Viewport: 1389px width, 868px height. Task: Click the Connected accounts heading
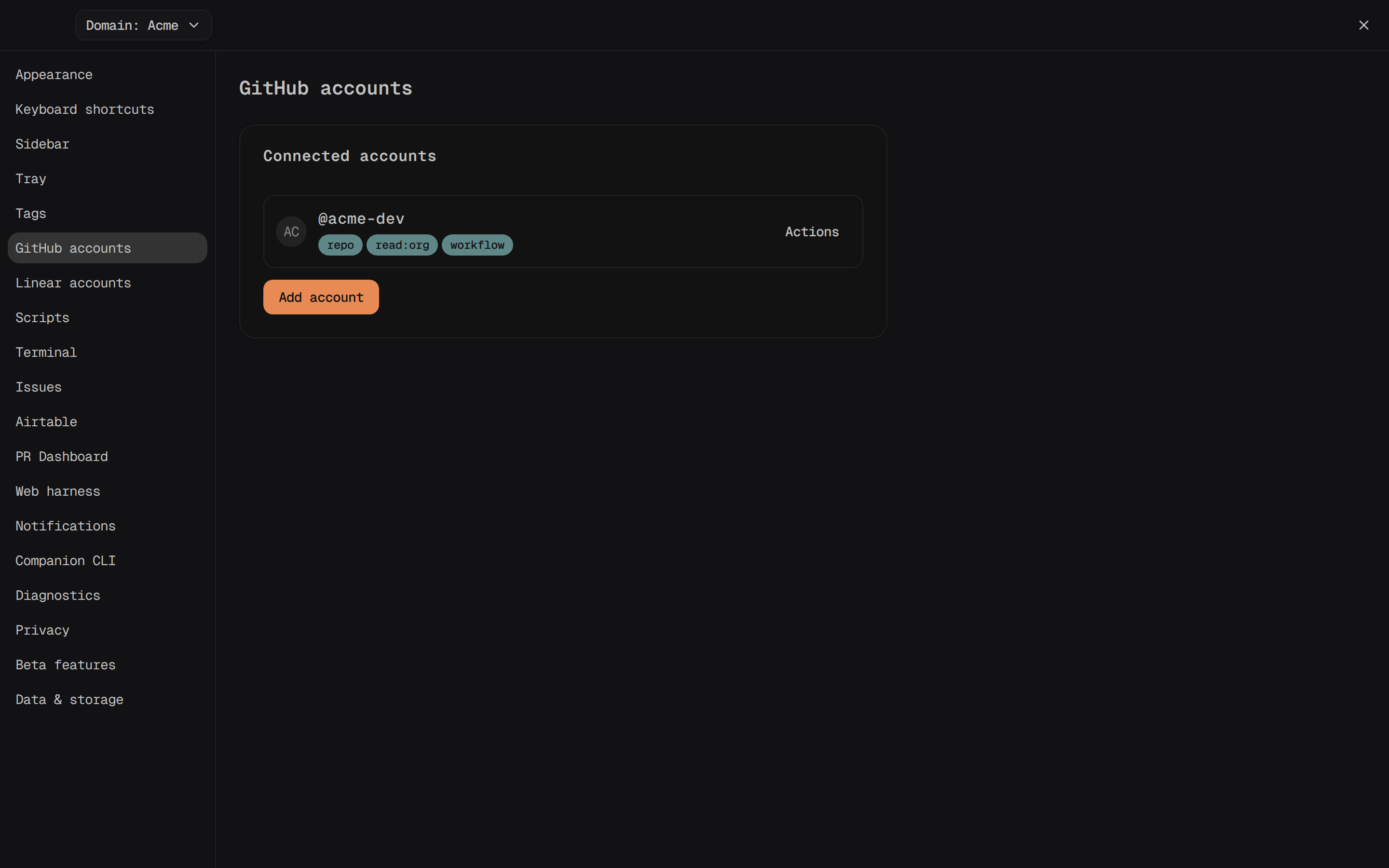[350, 156]
